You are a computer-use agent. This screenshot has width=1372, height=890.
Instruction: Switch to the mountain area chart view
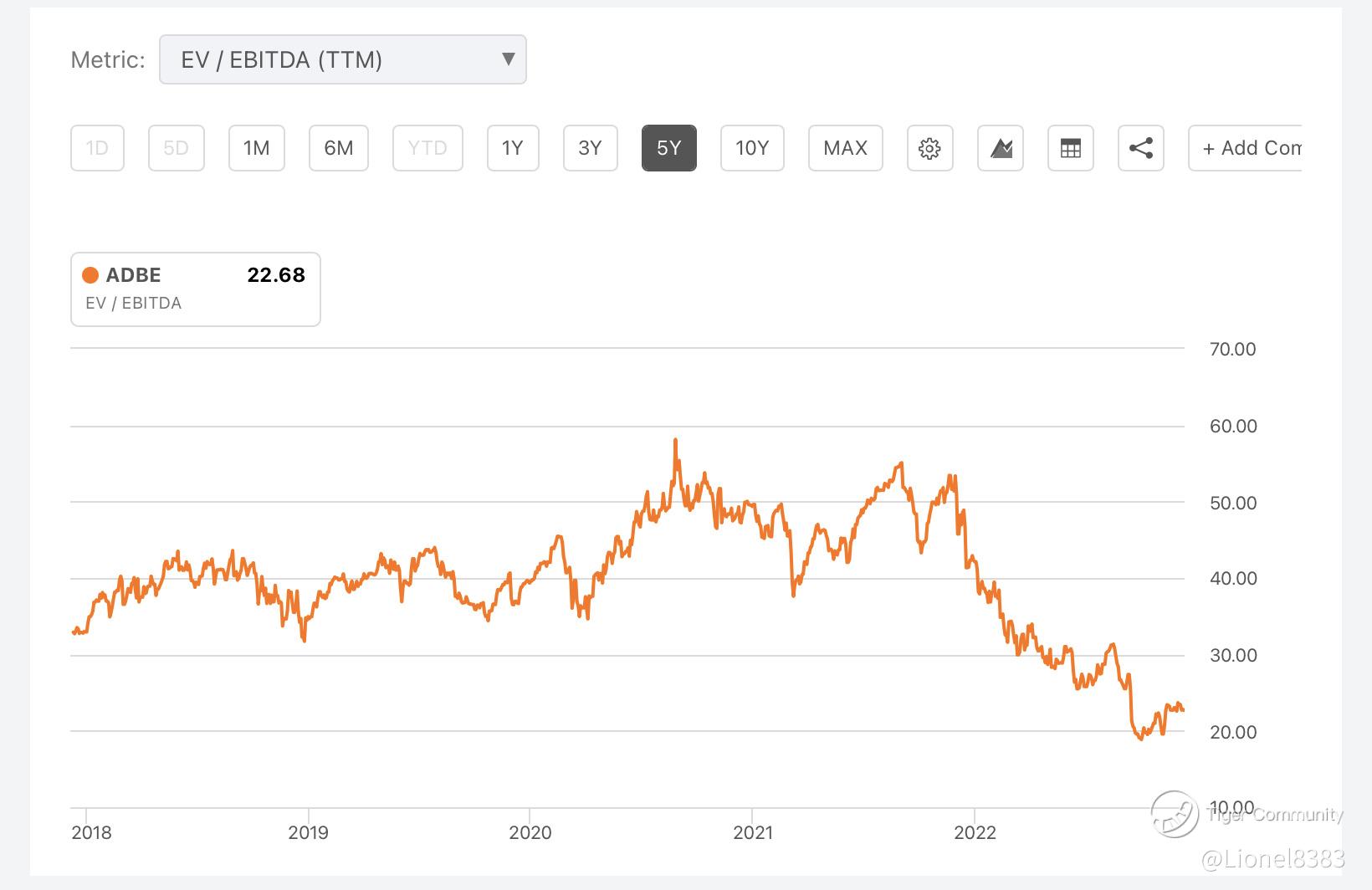coord(1001,148)
